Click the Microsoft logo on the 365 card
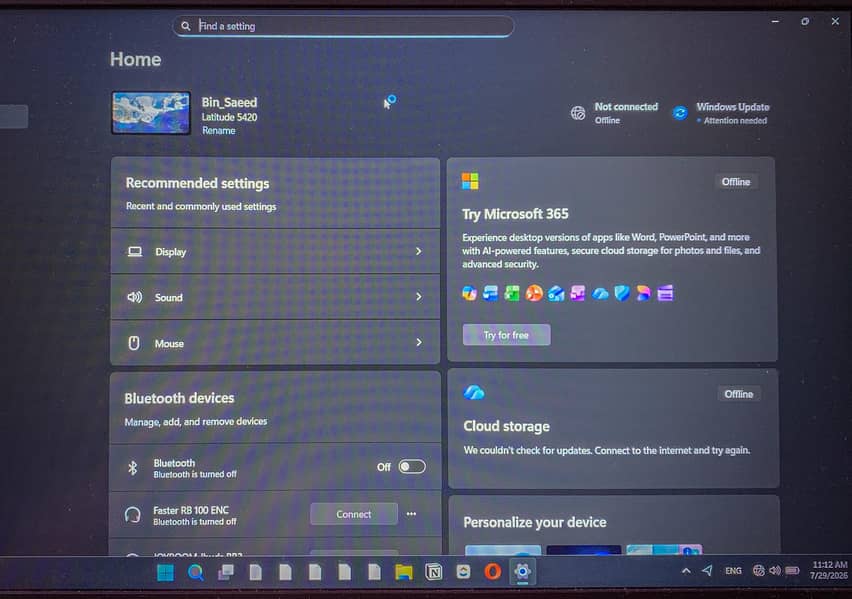The height and width of the screenshot is (599, 852). click(470, 181)
